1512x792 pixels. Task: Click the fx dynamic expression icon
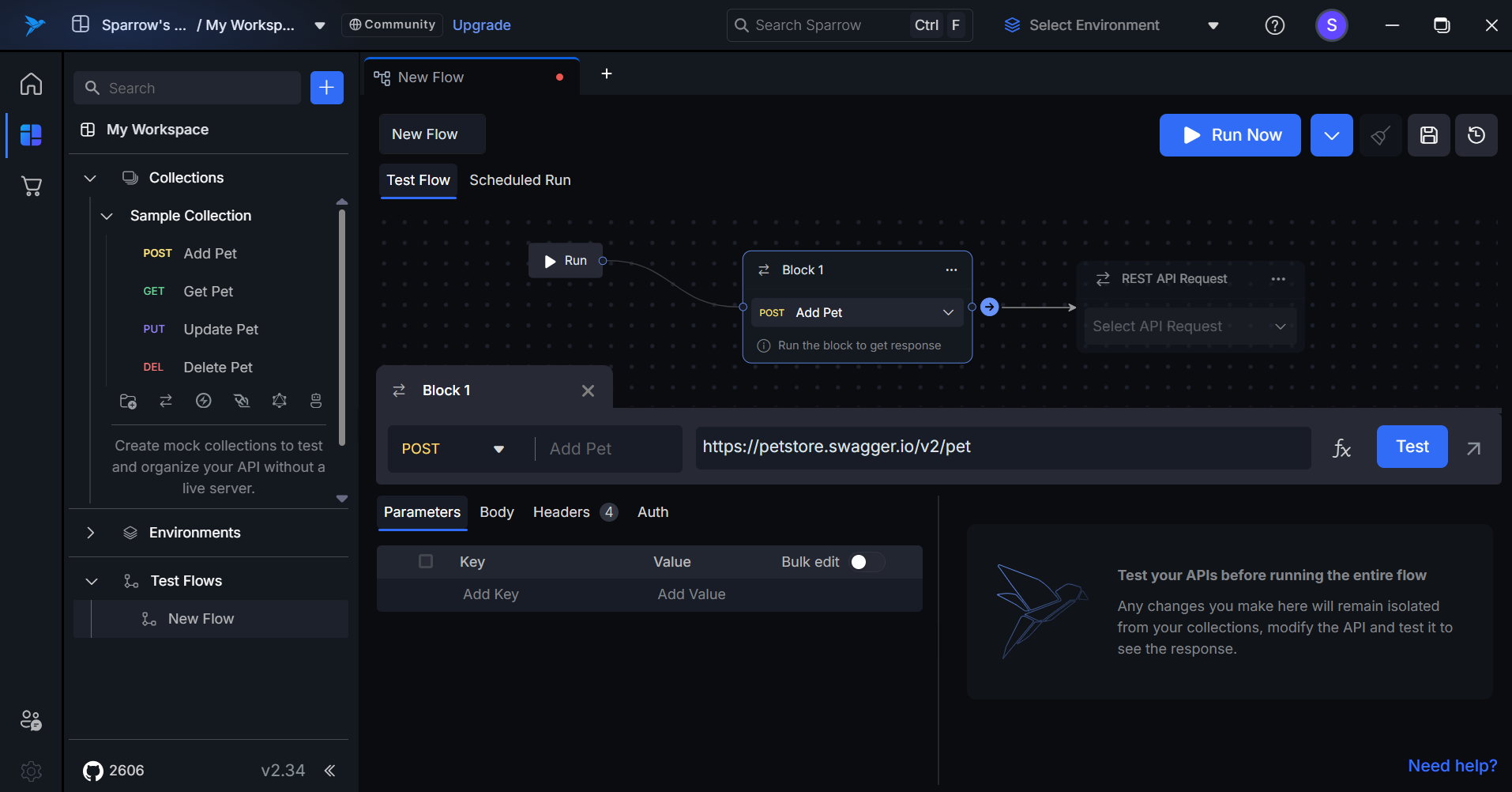(x=1341, y=448)
